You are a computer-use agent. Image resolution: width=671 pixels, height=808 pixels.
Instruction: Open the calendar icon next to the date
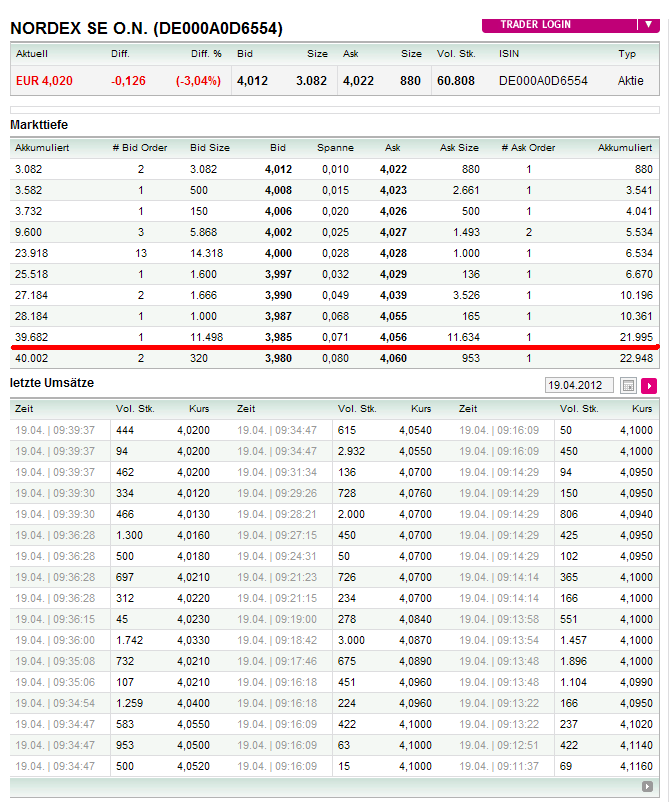628,385
